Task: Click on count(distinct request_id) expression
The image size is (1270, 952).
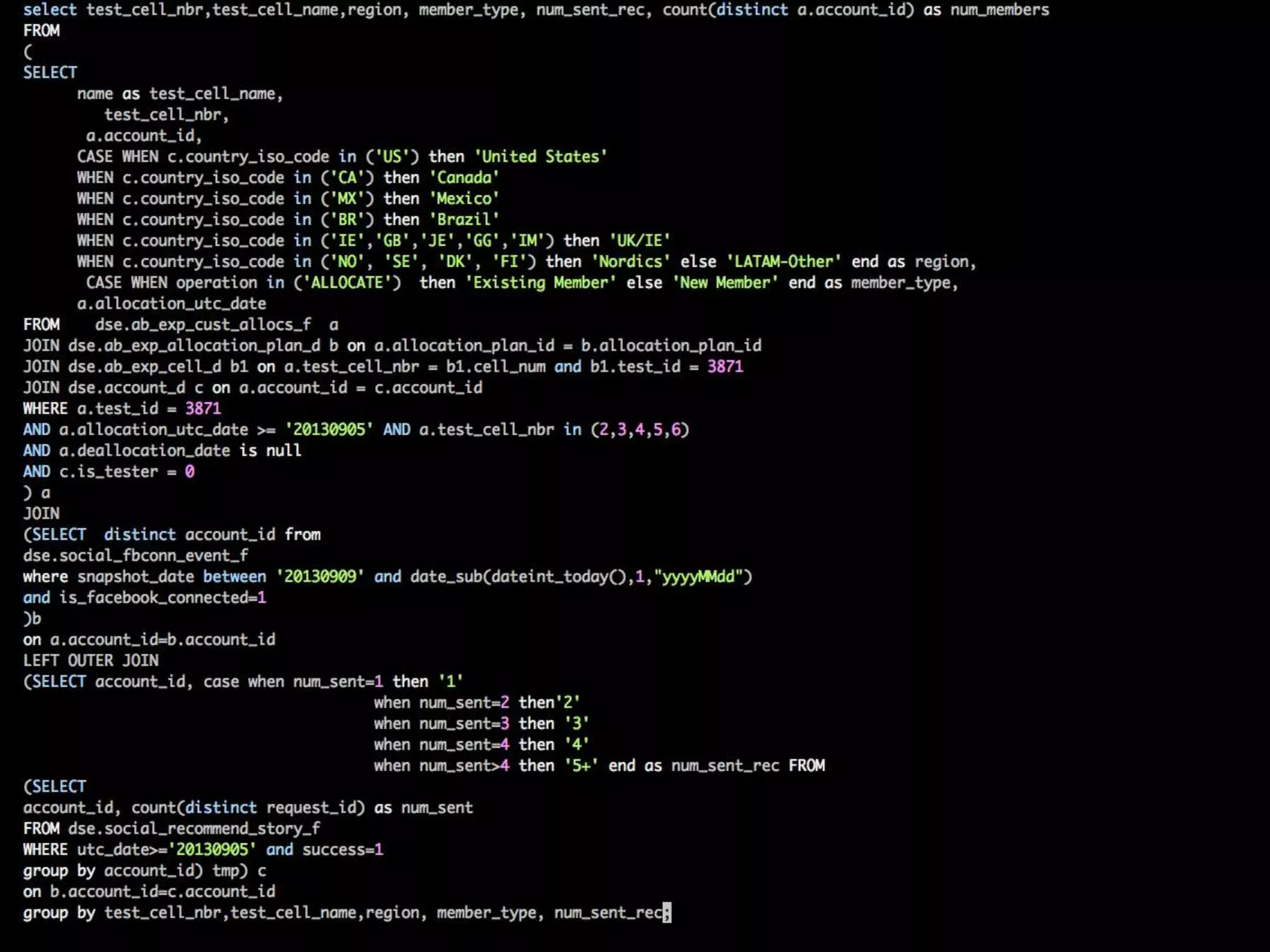Action: [x=247, y=808]
